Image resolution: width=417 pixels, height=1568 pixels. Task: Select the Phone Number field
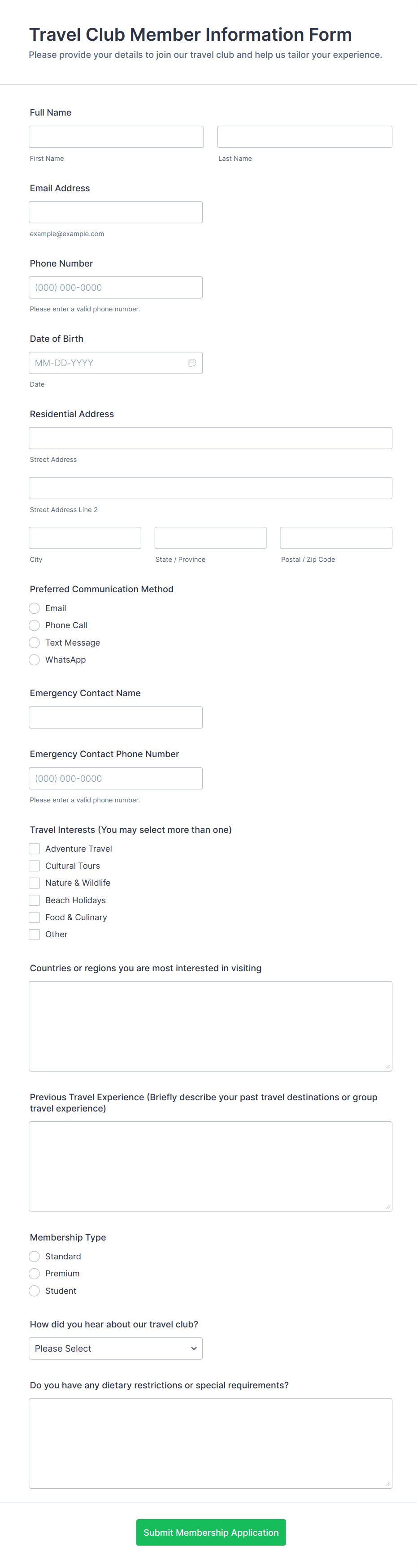(116, 287)
